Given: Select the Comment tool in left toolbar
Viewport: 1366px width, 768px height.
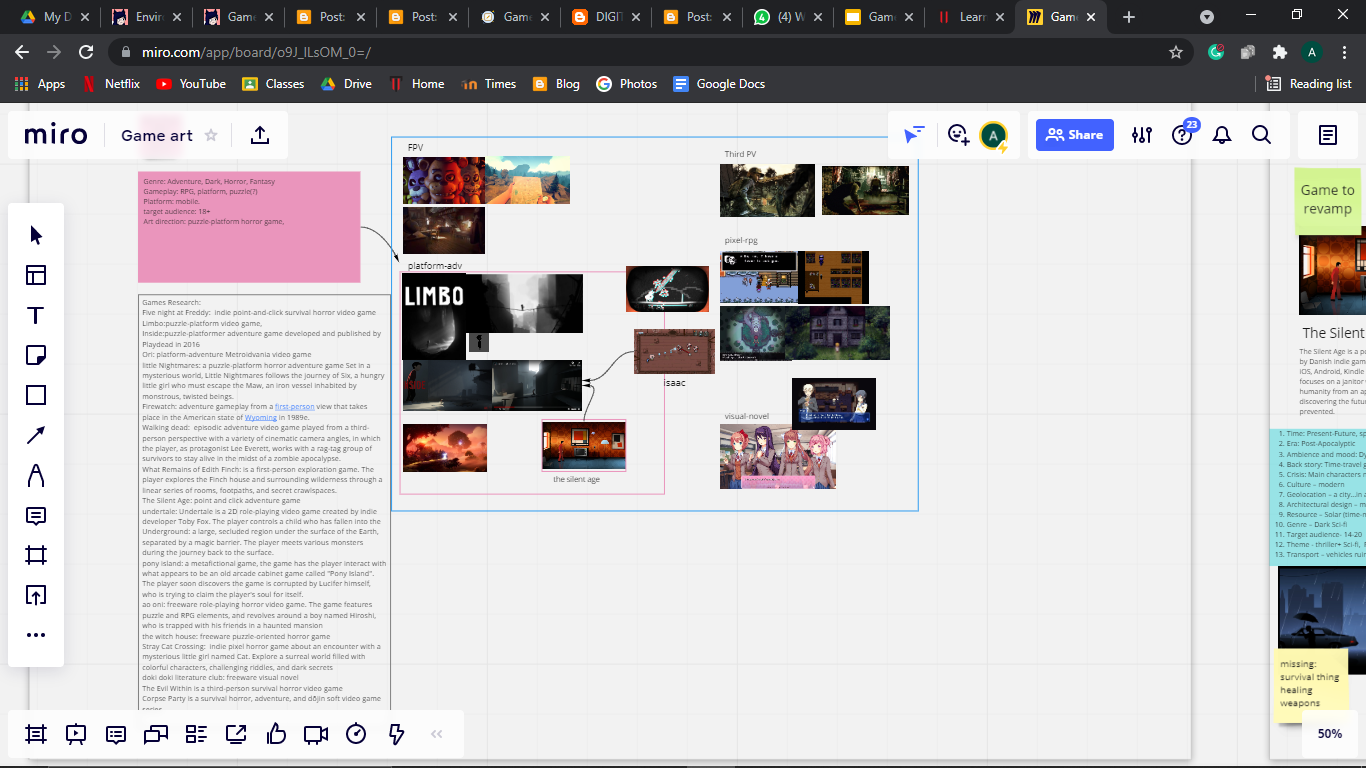Looking at the screenshot, I should click(36, 515).
